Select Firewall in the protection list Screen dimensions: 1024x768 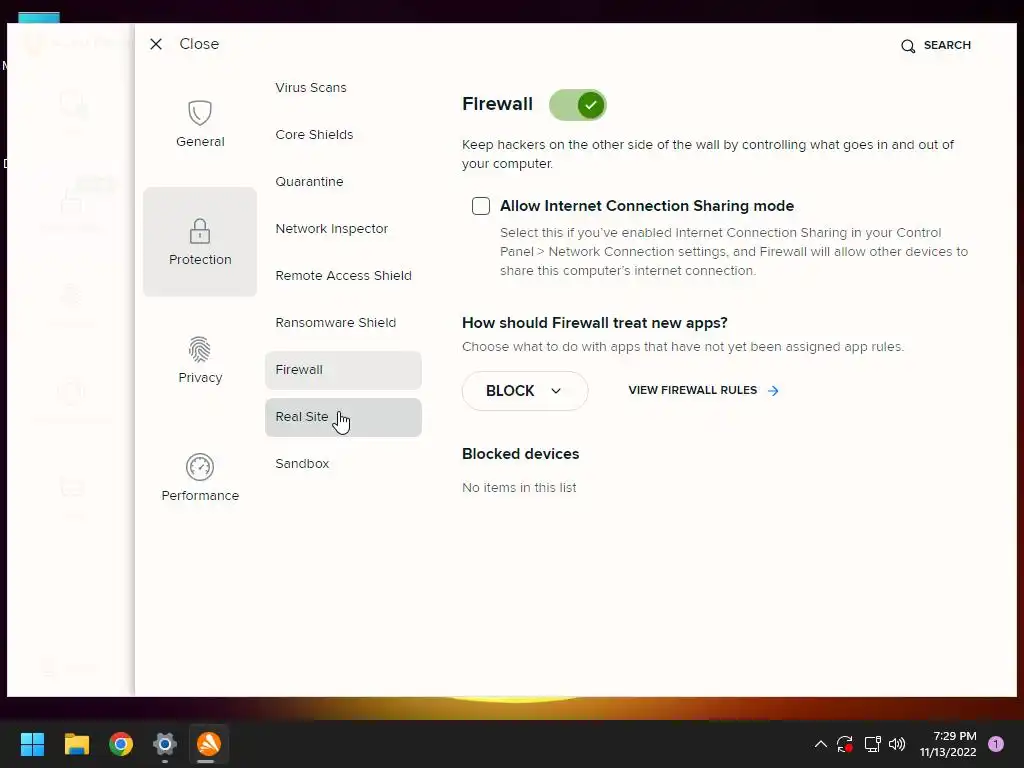pos(344,370)
